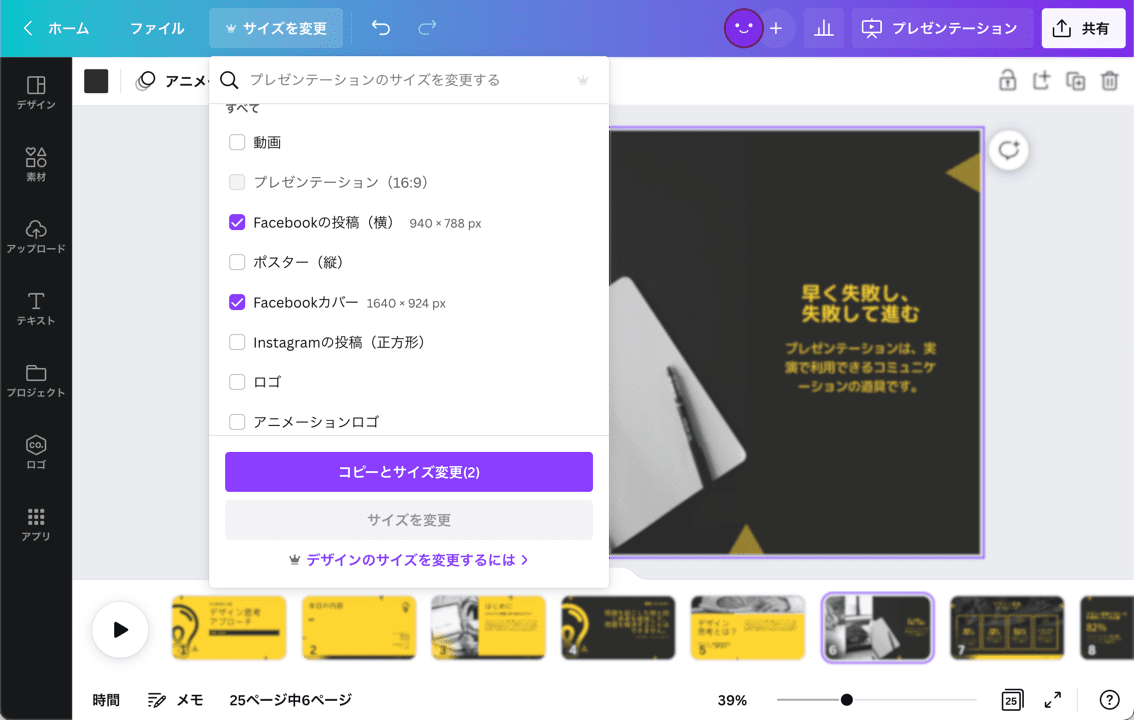Click the undo arrow in the top bar
1134x720 pixels.
380,29
